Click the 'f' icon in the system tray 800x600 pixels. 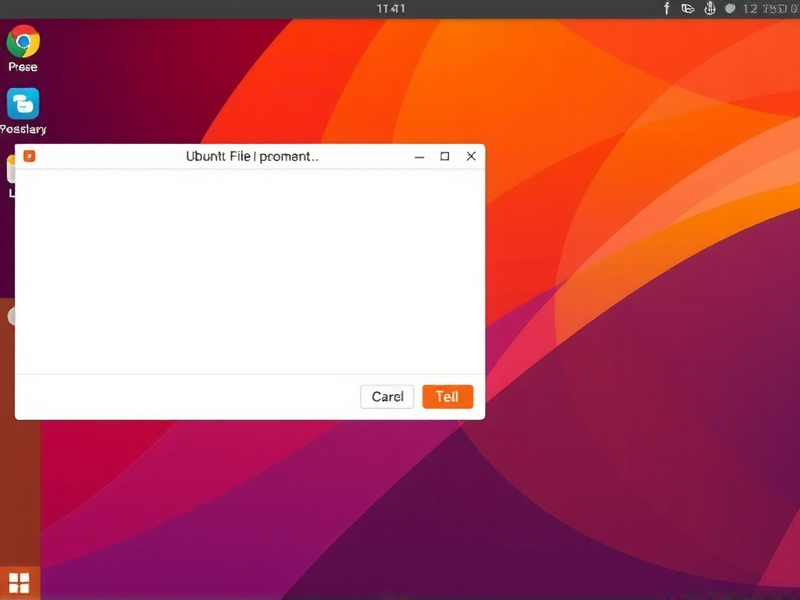tap(667, 8)
